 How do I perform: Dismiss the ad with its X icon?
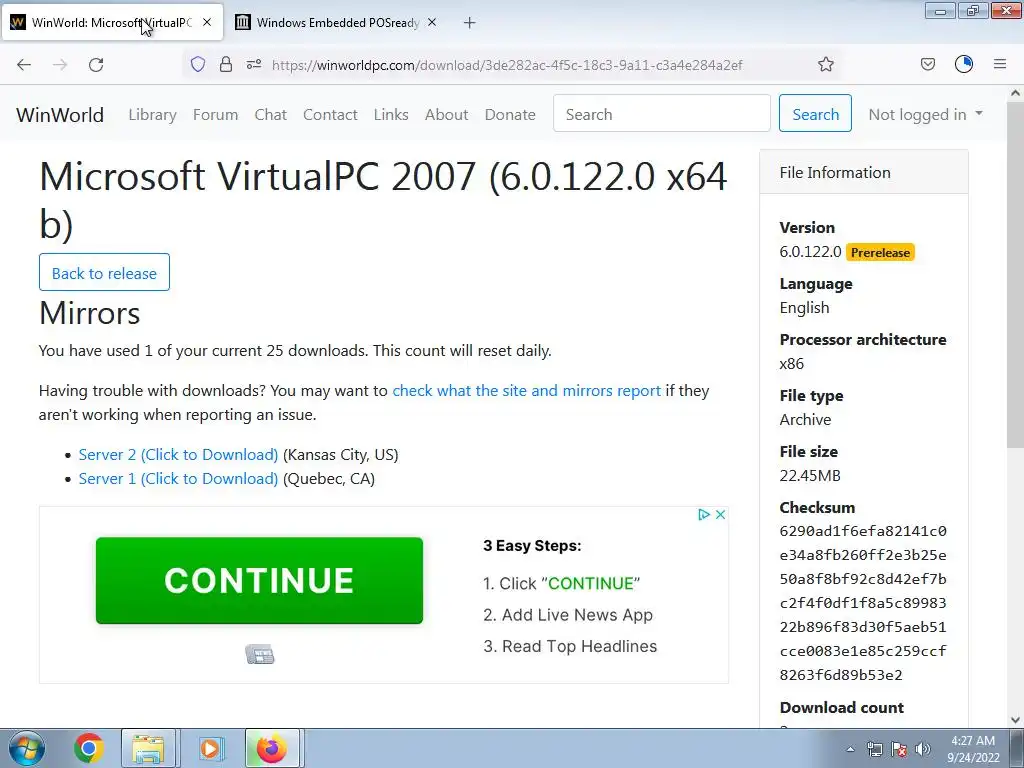[x=720, y=515]
